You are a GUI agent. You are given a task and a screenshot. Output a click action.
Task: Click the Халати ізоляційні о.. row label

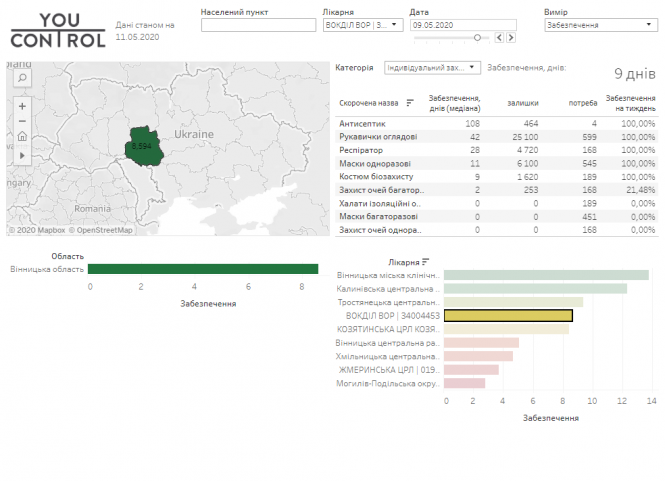380,203
